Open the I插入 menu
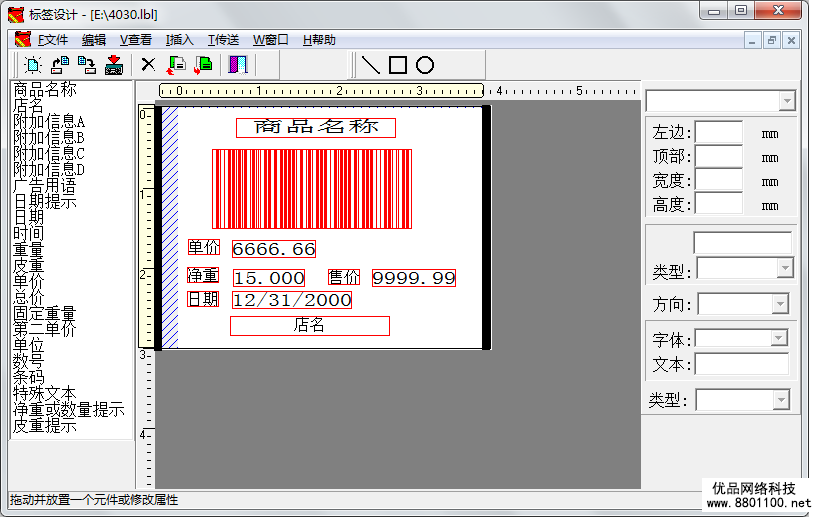This screenshot has width=819, height=517. click(x=180, y=40)
